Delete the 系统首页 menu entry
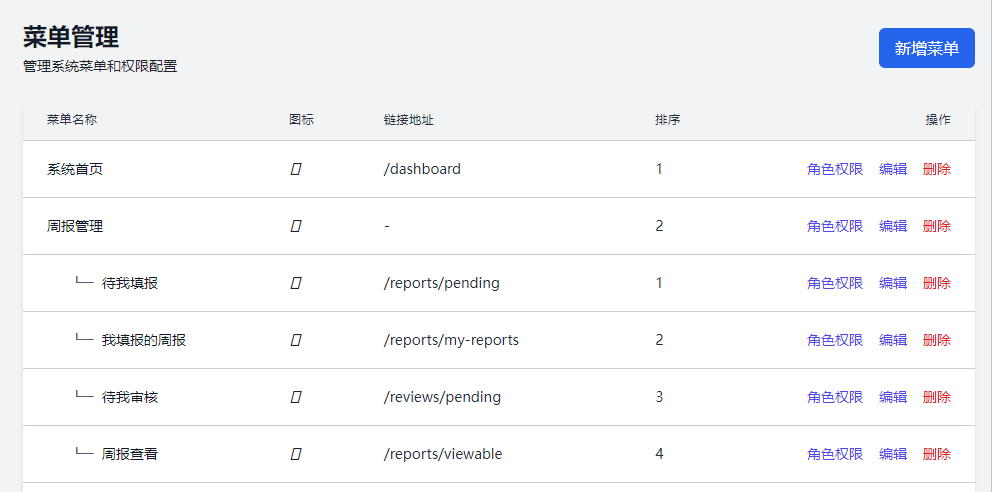The height and width of the screenshot is (492, 992). click(936, 169)
